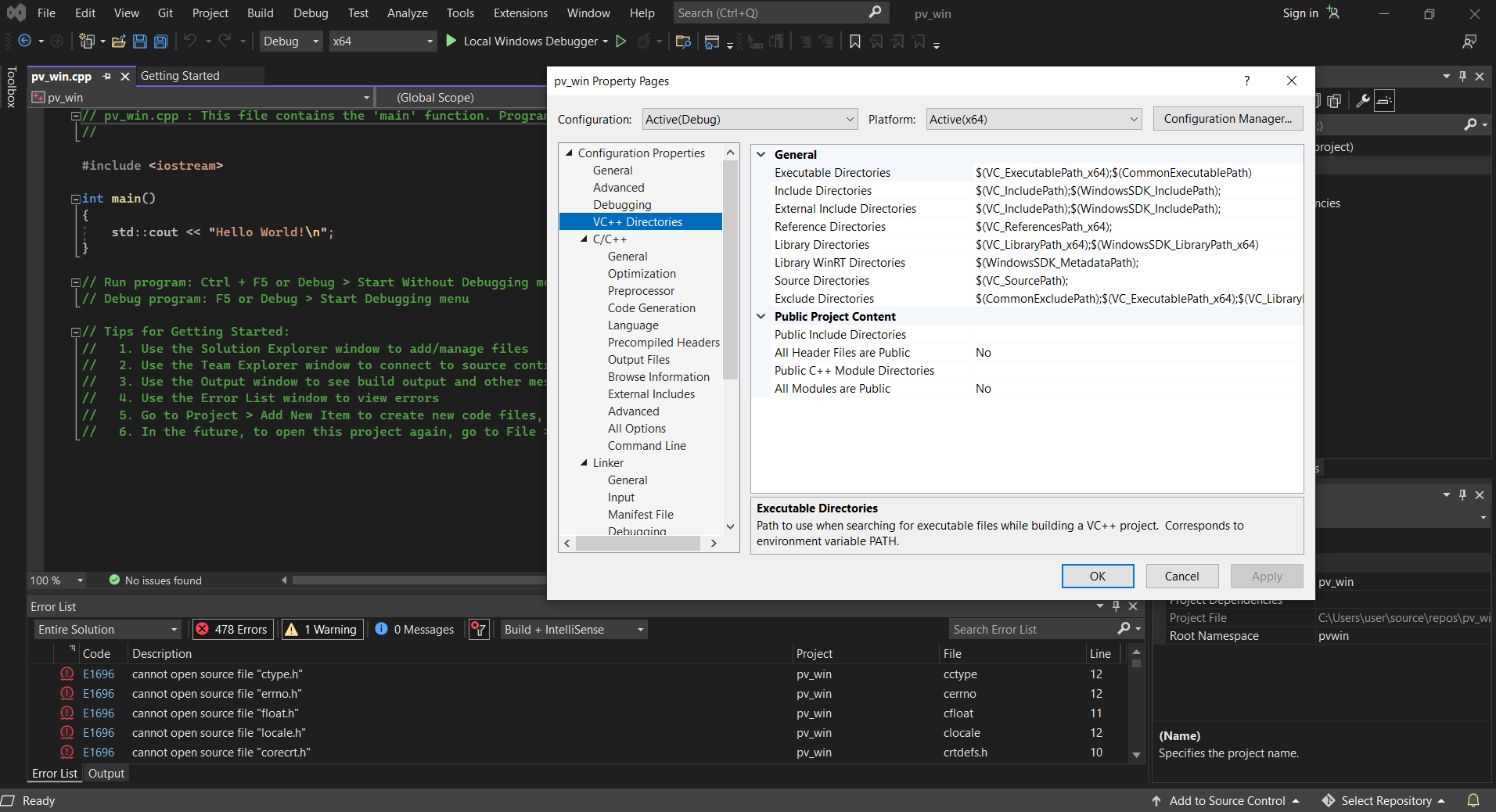Toggle the 1 Warning filter
Image resolution: width=1496 pixels, height=812 pixels.
322,630
